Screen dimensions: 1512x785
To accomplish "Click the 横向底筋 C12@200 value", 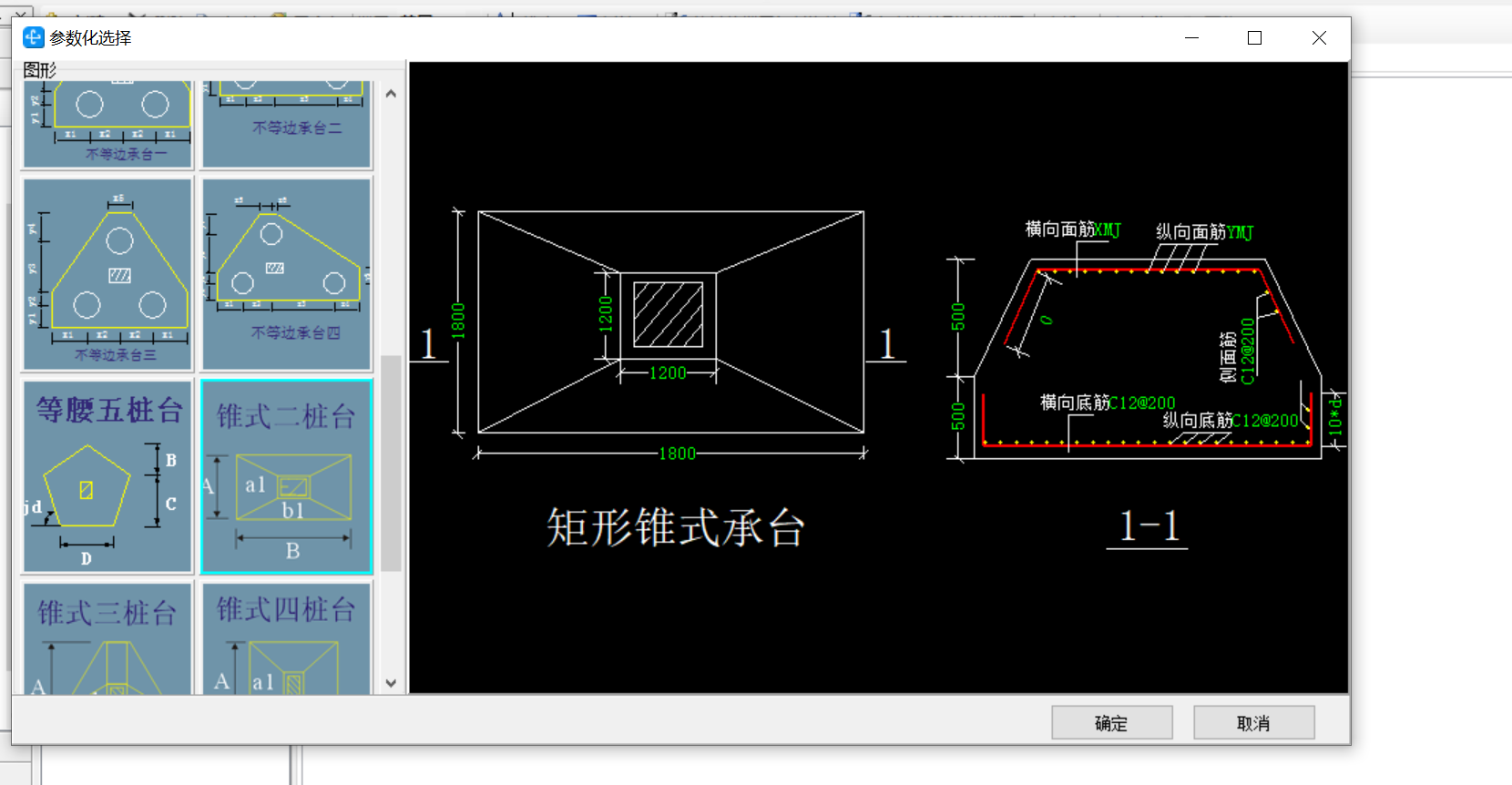I will click(x=1142, y=403).
